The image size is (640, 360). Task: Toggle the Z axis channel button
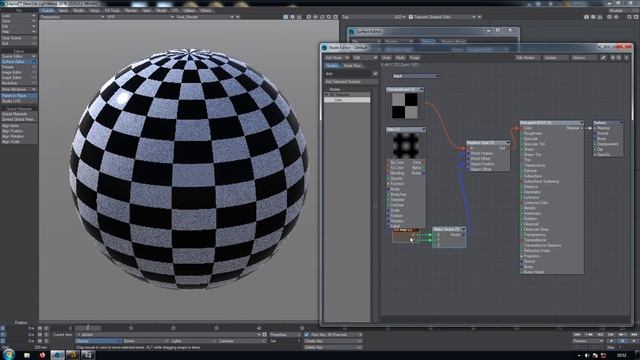(3, 341)
